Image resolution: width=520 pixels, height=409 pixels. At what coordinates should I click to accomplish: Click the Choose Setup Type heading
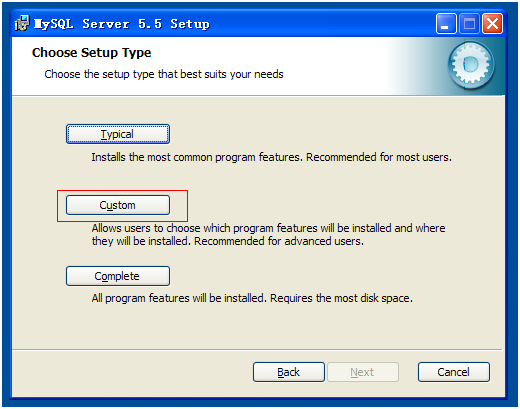tap(91, 53)
